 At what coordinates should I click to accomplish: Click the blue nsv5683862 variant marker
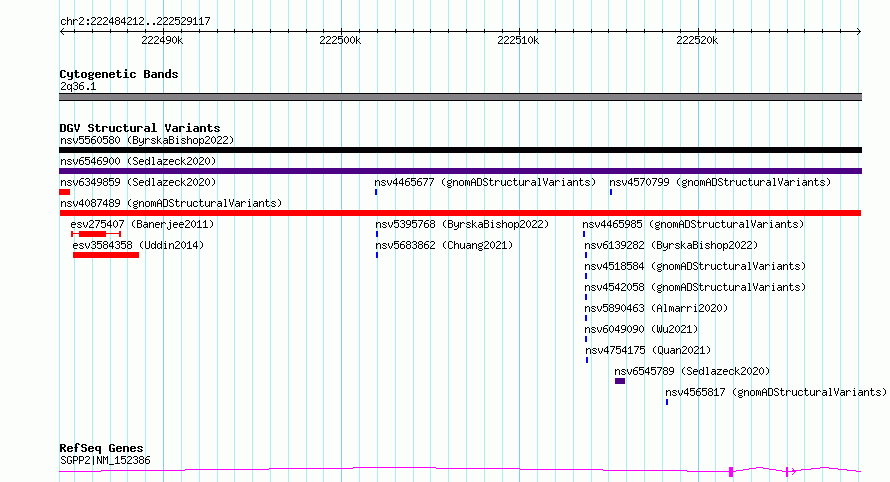point(377,255)
